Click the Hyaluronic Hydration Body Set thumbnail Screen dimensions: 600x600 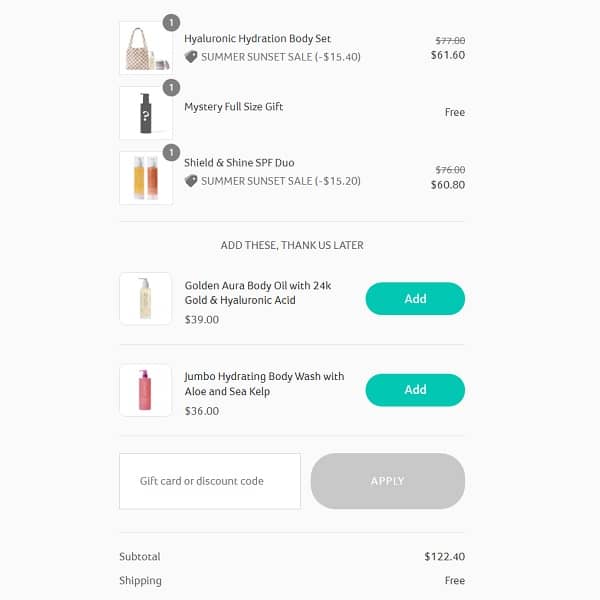[145, 48]
